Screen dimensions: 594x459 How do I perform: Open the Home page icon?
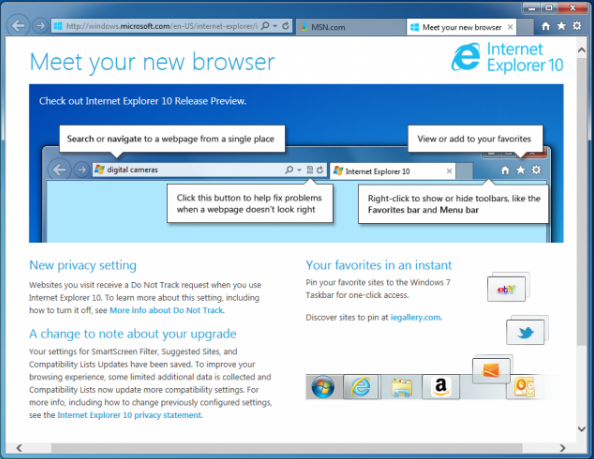click(546, 26)
